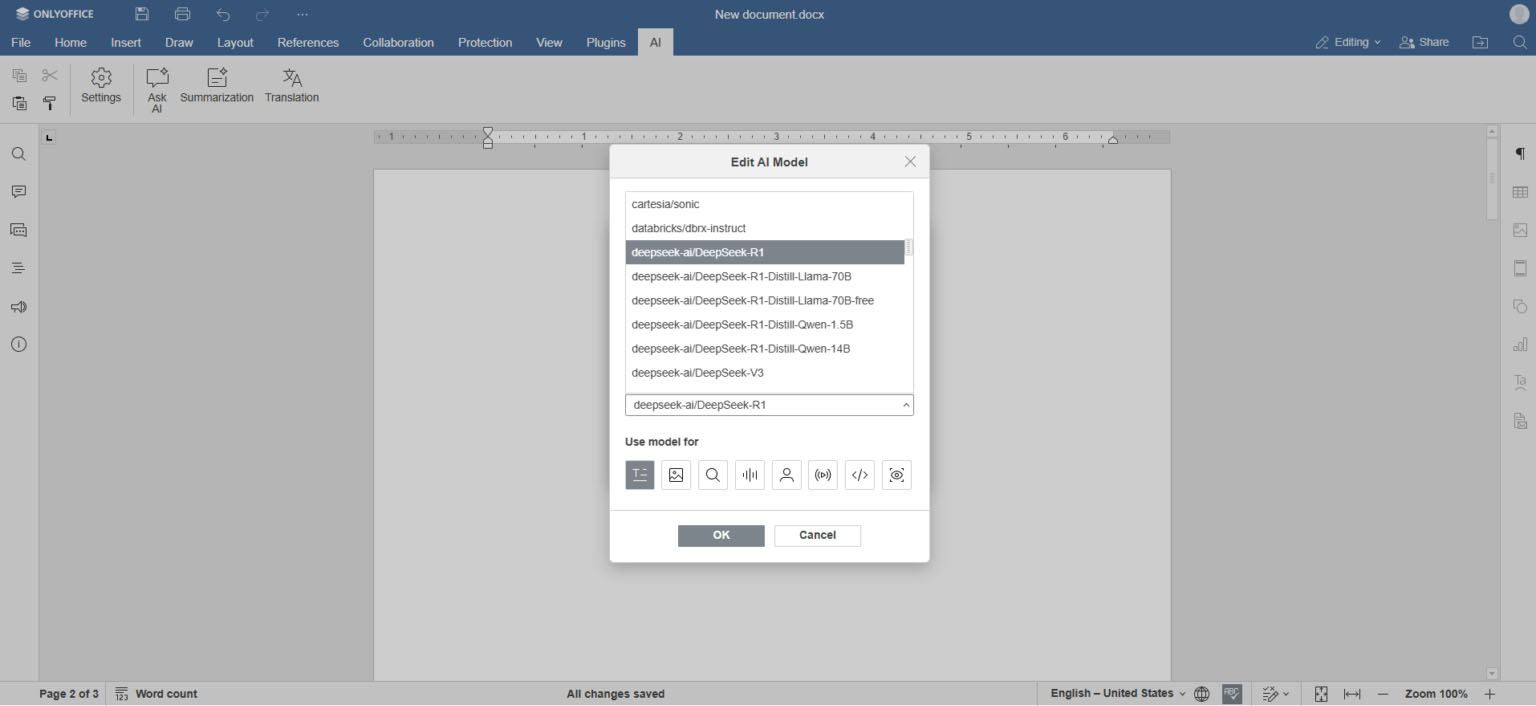The image size is (1536, 706).
Task: Toggle Text capability for the model
Action: coord(640,475)
